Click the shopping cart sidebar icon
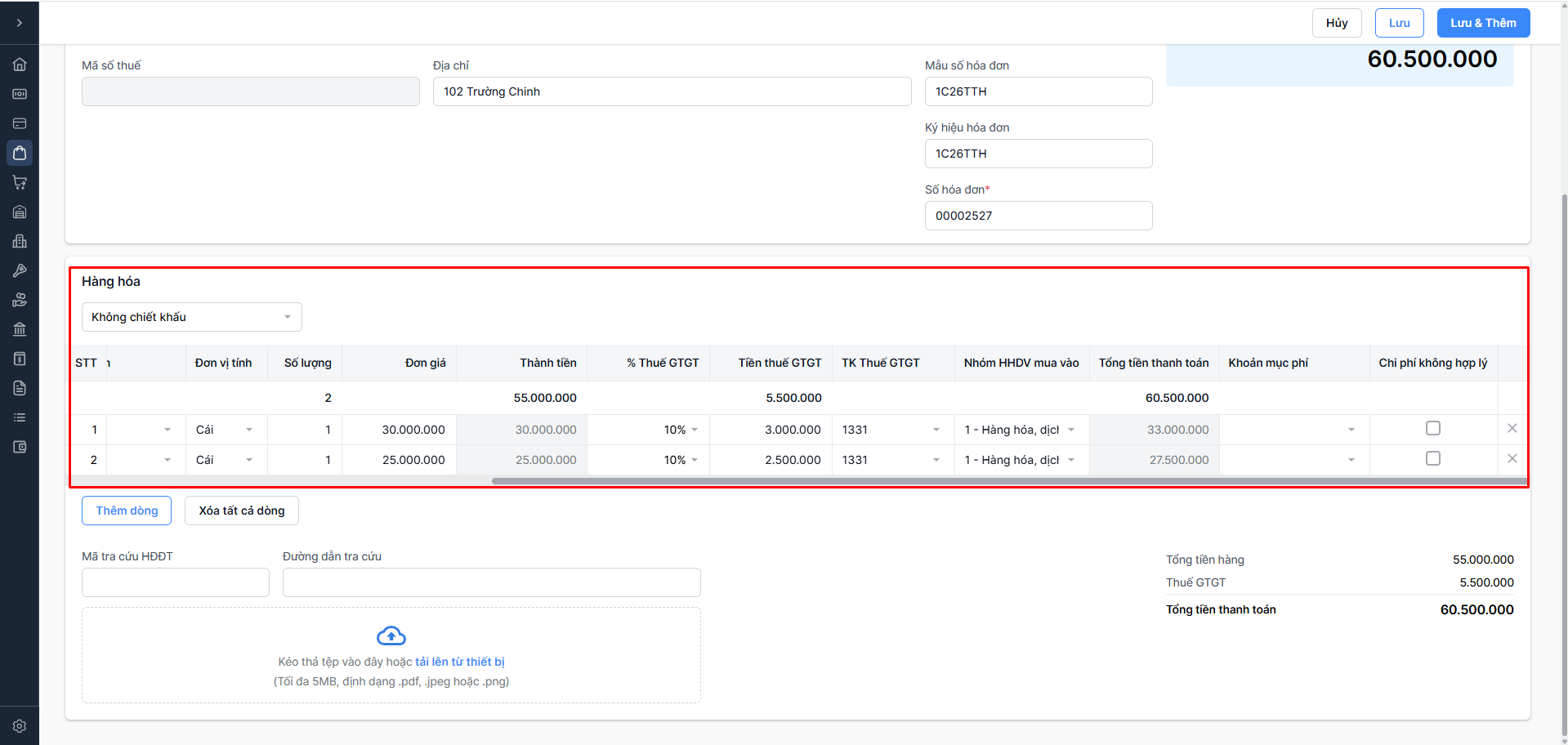Screen dimensions: 1568x745 20,182
